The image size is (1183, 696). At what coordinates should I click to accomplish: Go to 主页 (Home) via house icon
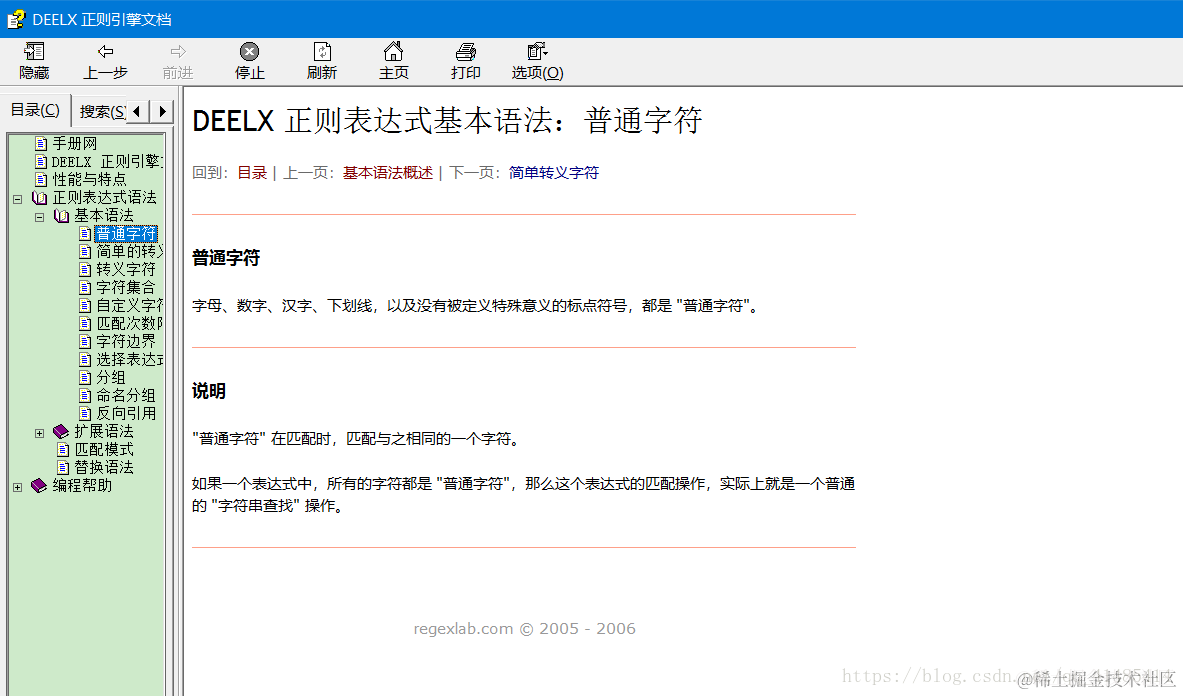click(x=393, y=51)
